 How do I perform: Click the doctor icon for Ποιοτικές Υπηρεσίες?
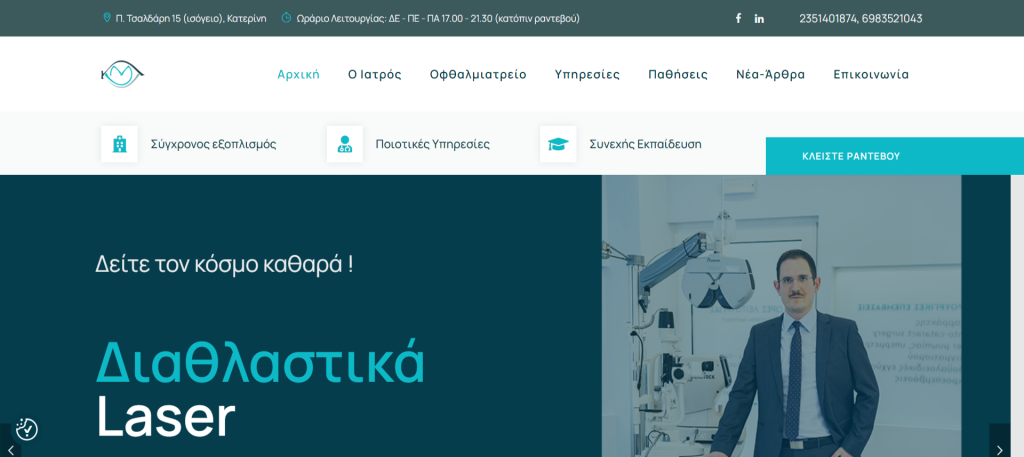(345, 144)
